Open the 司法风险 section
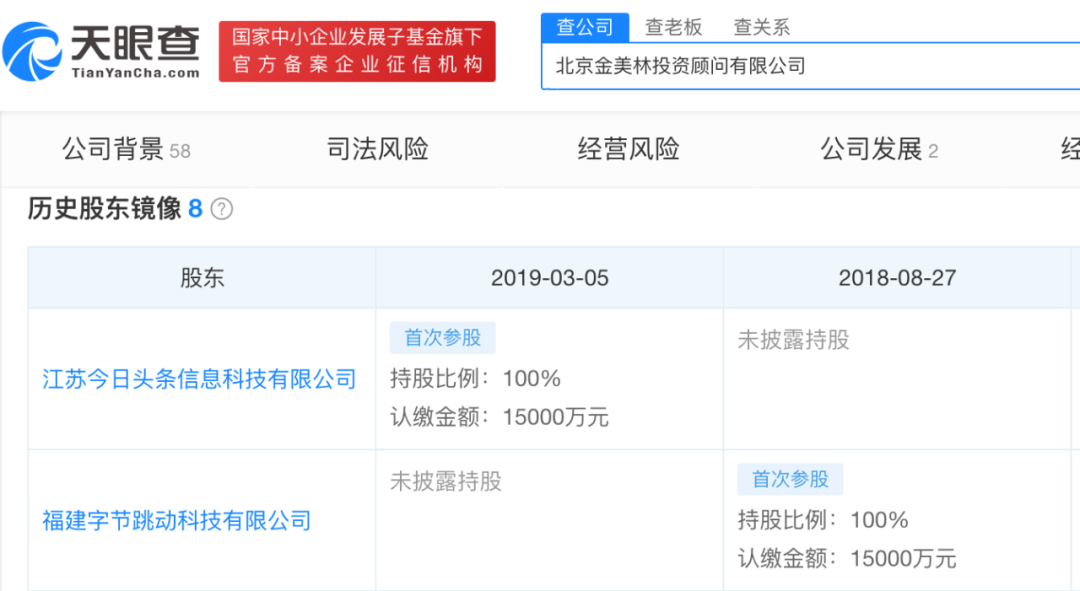1080x591 pixels. [x=375, y=148]
